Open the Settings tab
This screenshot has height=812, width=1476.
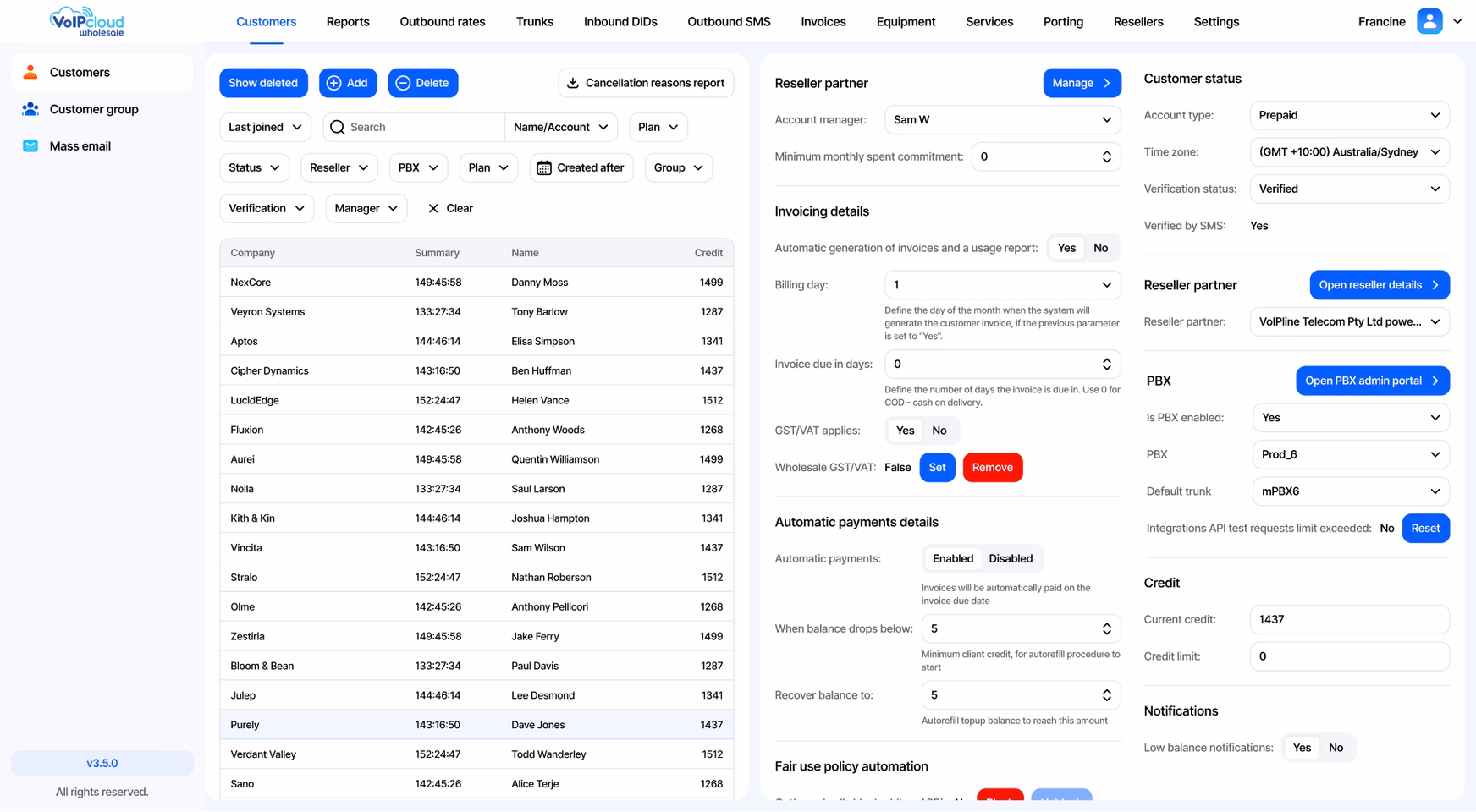(1216, 22)
